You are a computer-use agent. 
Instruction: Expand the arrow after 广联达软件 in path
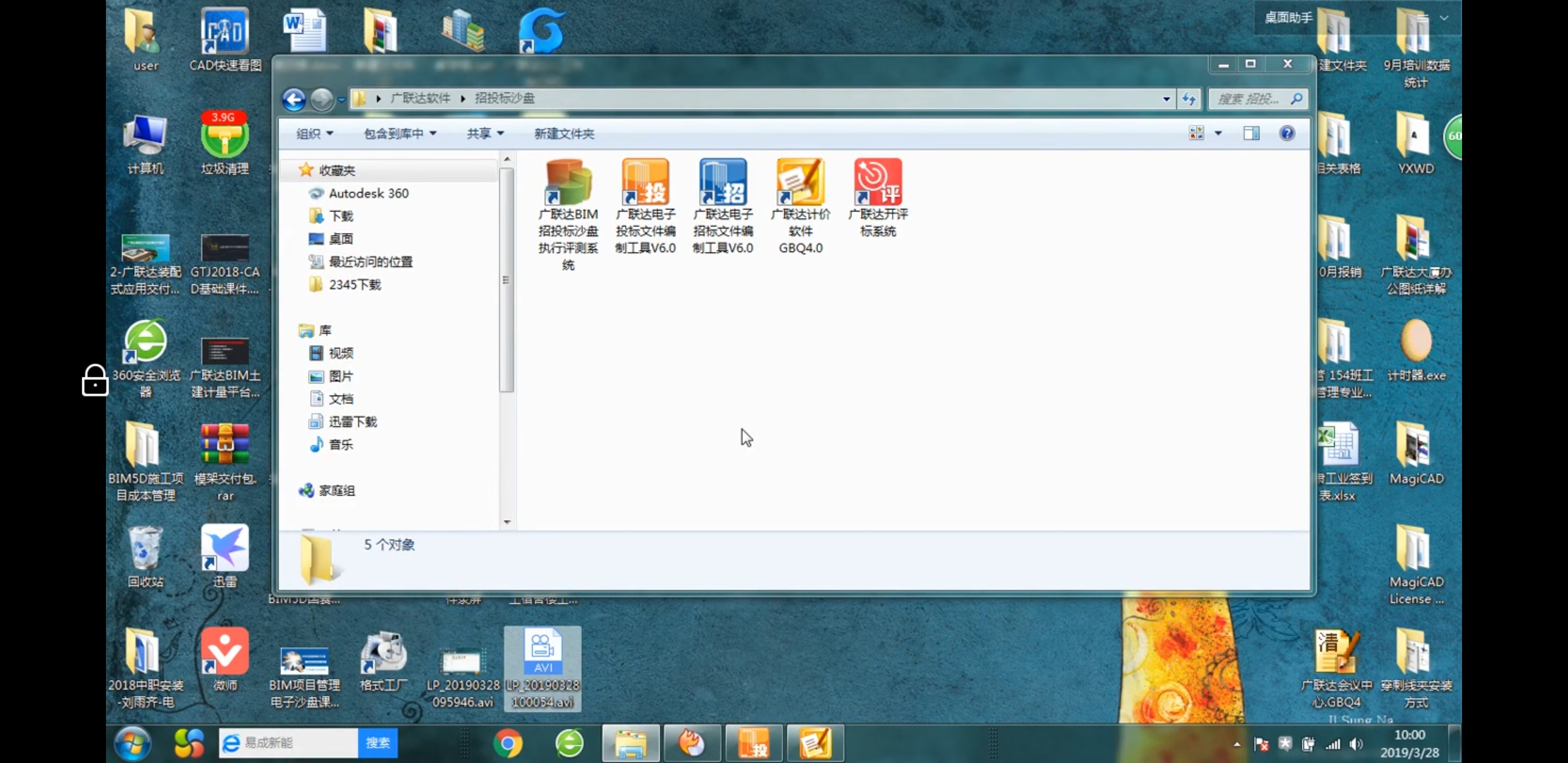[463, 98]
